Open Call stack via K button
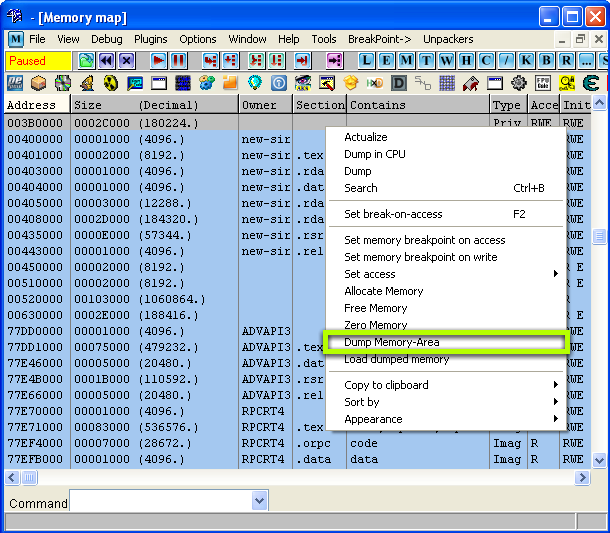The width and height of the screenshot is (610, 533). (527, 61)
